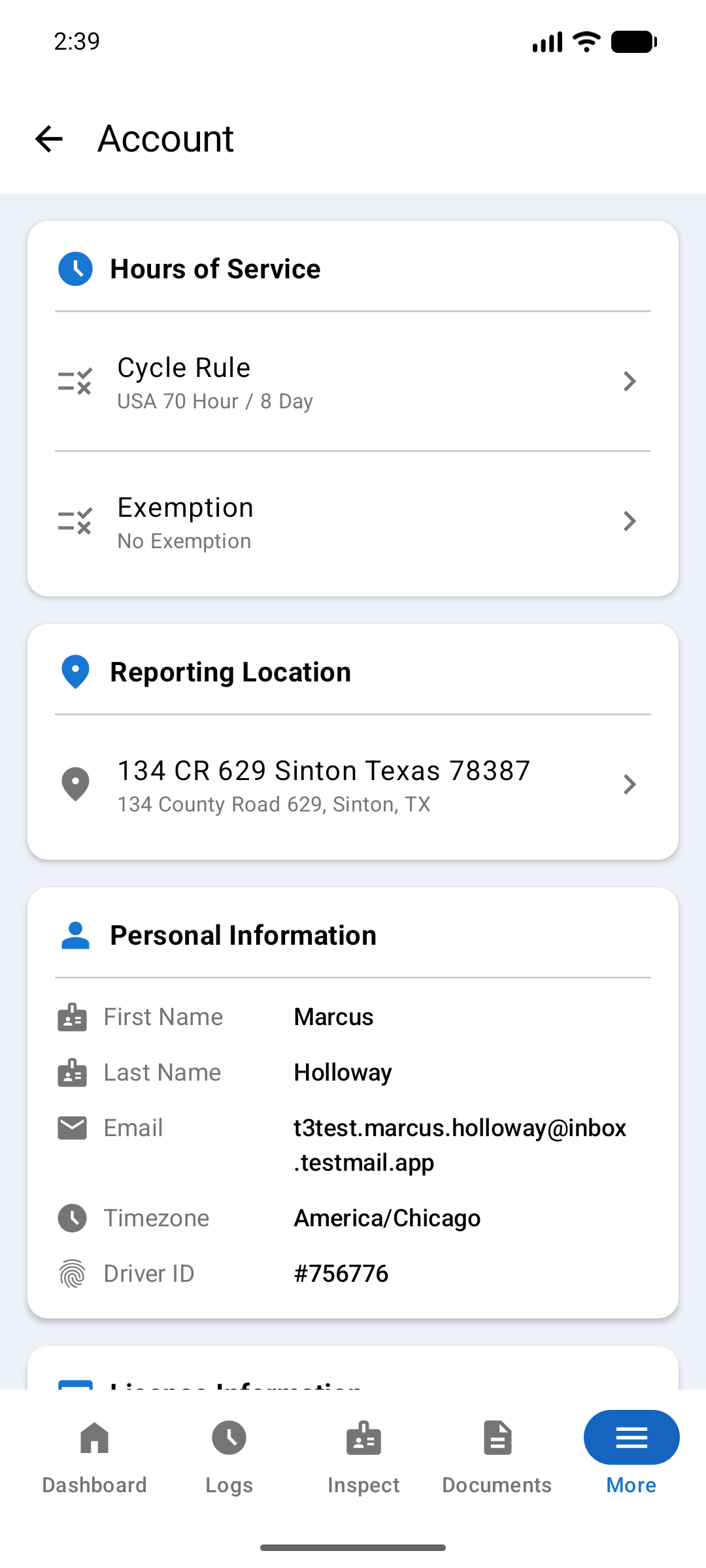The width and height of the screenshot is (706, 1568).
Task: Click the Timezone clock icon
Action: pos(72,1218)
